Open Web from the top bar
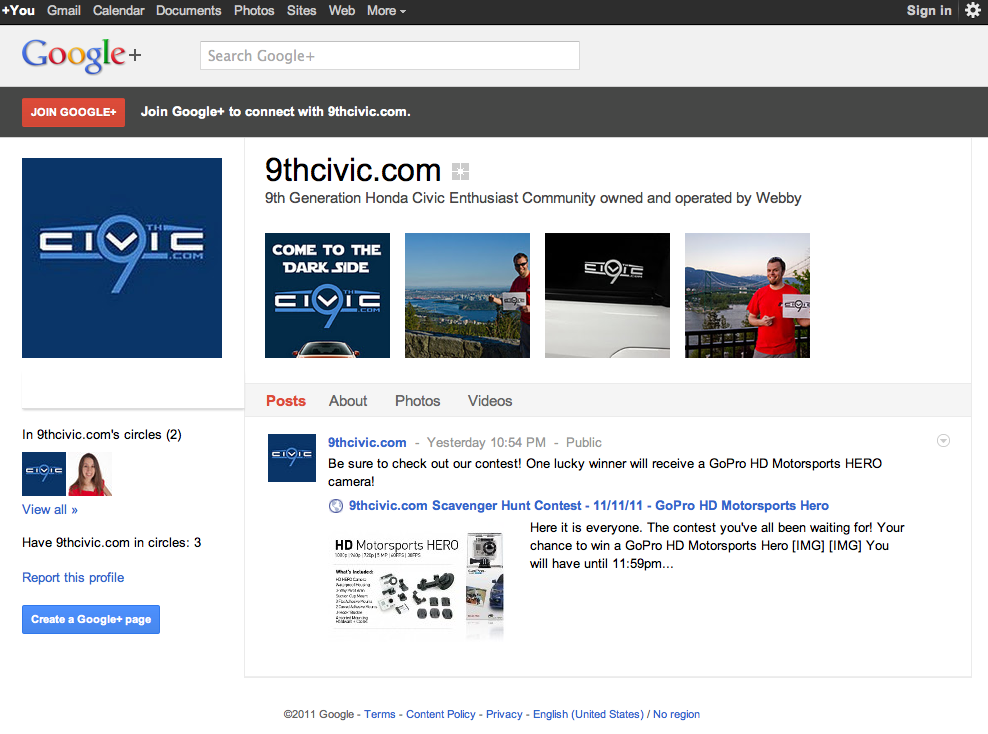The height and width of the screenshot is (734, 988). point(342,11)
